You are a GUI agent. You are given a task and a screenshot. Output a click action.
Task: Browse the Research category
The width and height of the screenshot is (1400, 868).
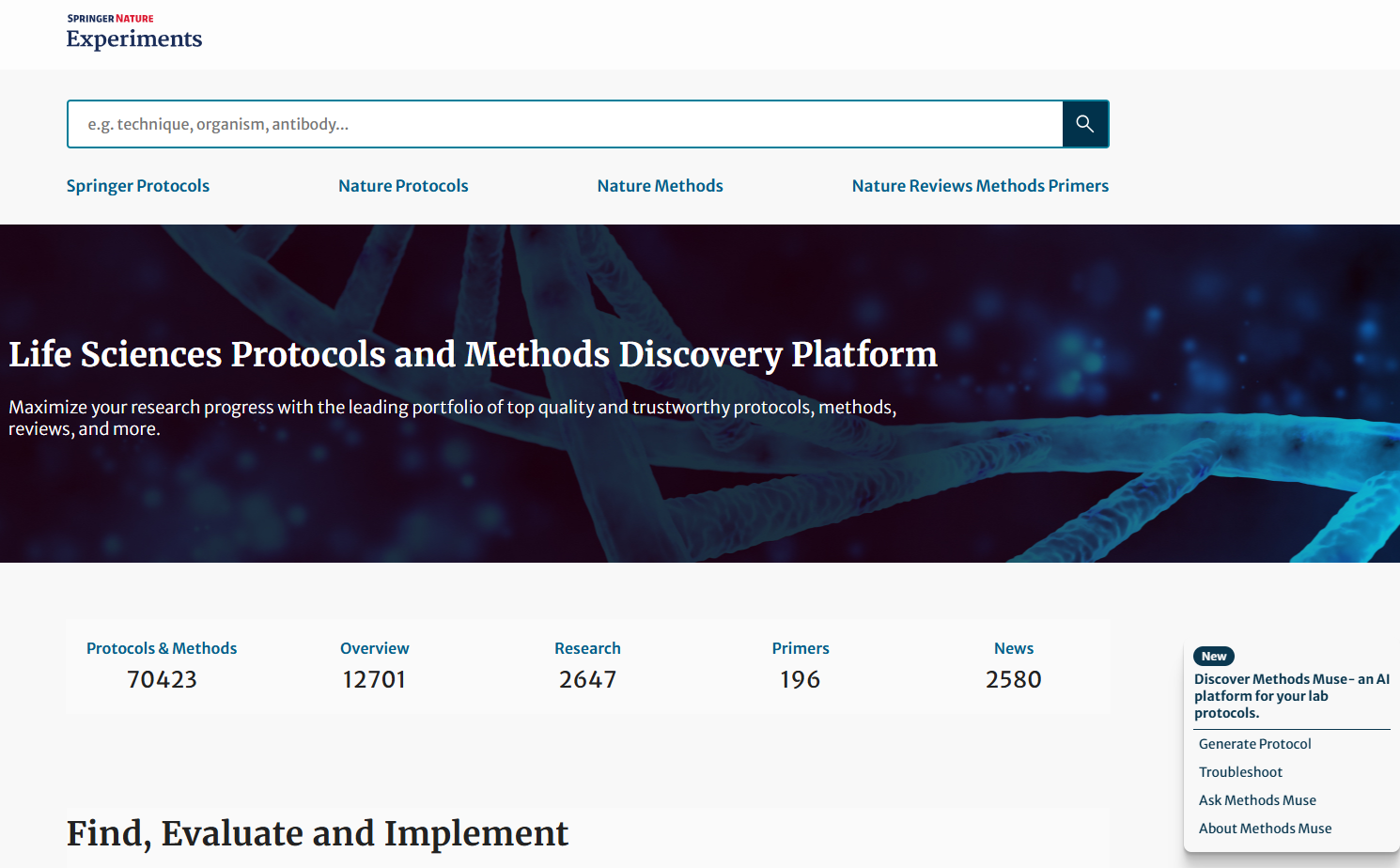coord(587,648)
